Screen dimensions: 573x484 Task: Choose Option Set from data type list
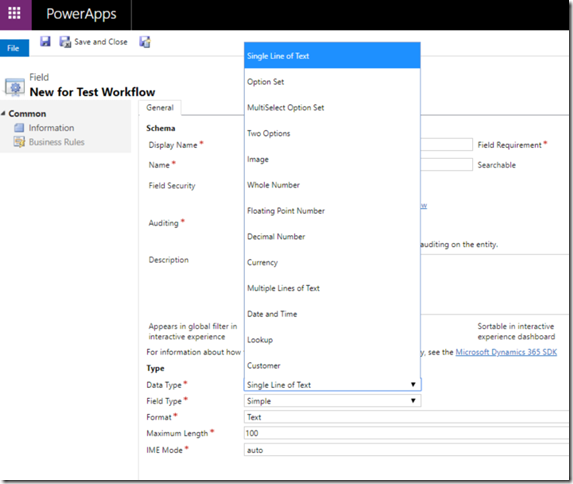pos(332,82)
